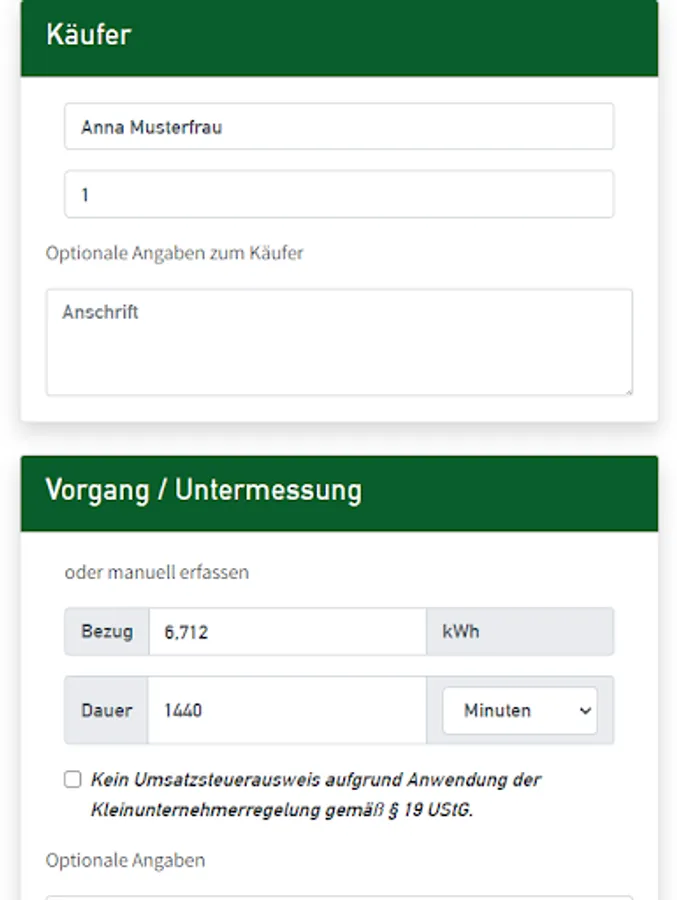The width and height of the screenshot is (677, 900).
Task: Click "Optionale Angaben zum Käufer" label
Action: coord(174,253)
